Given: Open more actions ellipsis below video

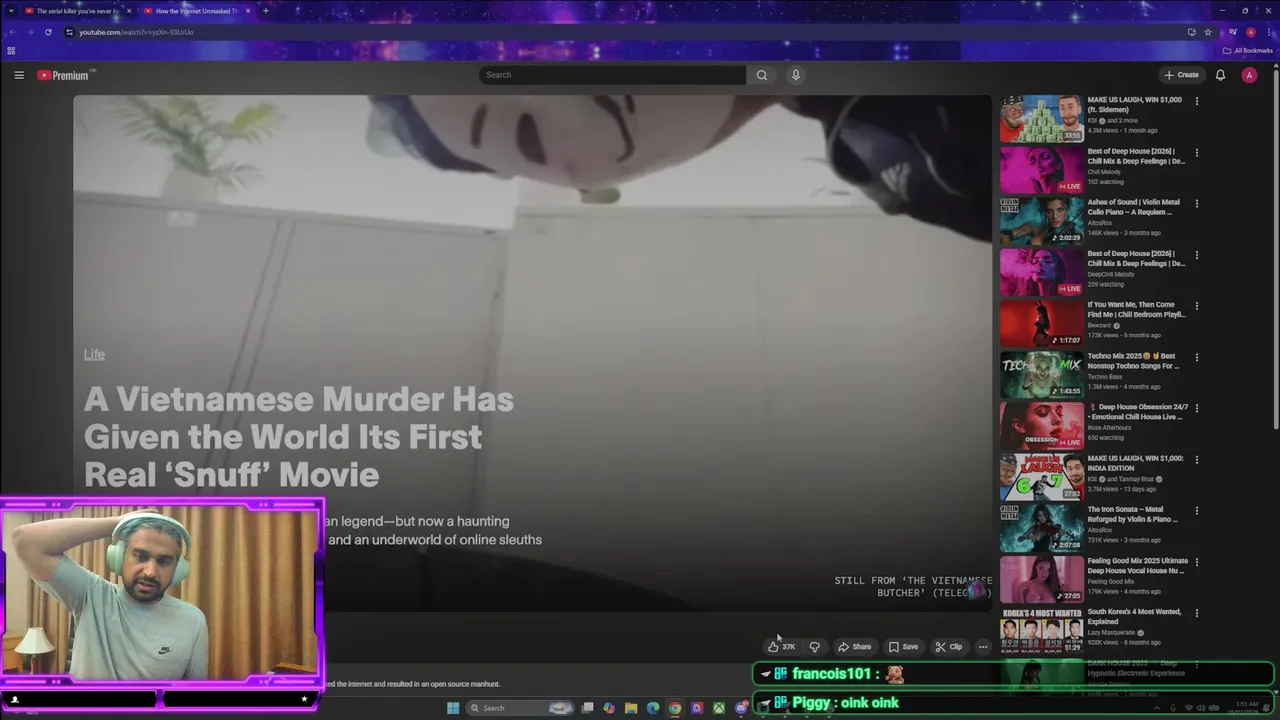Looking at the screenshot, I should (x=983, y=647).
